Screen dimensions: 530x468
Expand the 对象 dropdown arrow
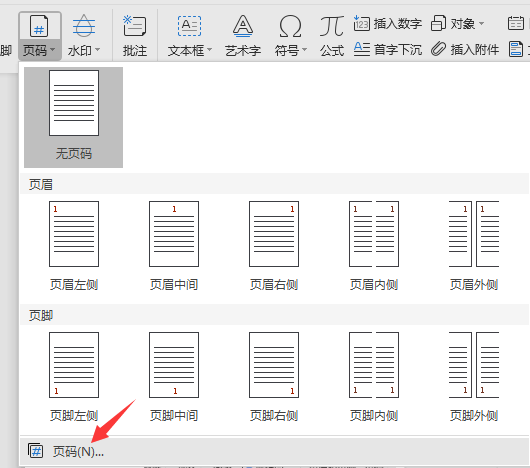point(481,24)
